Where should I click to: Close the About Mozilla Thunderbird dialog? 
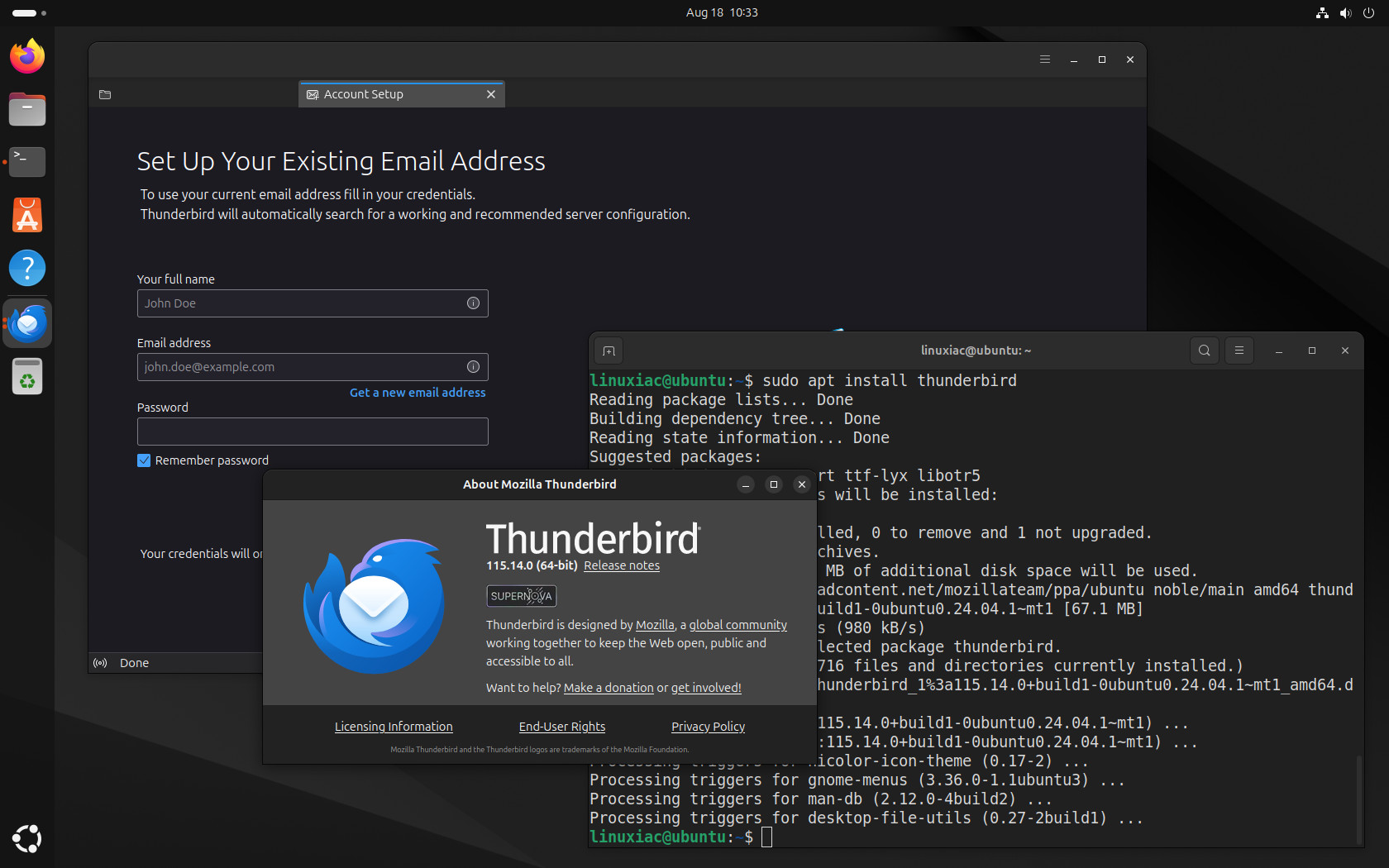tap(802, 484)
